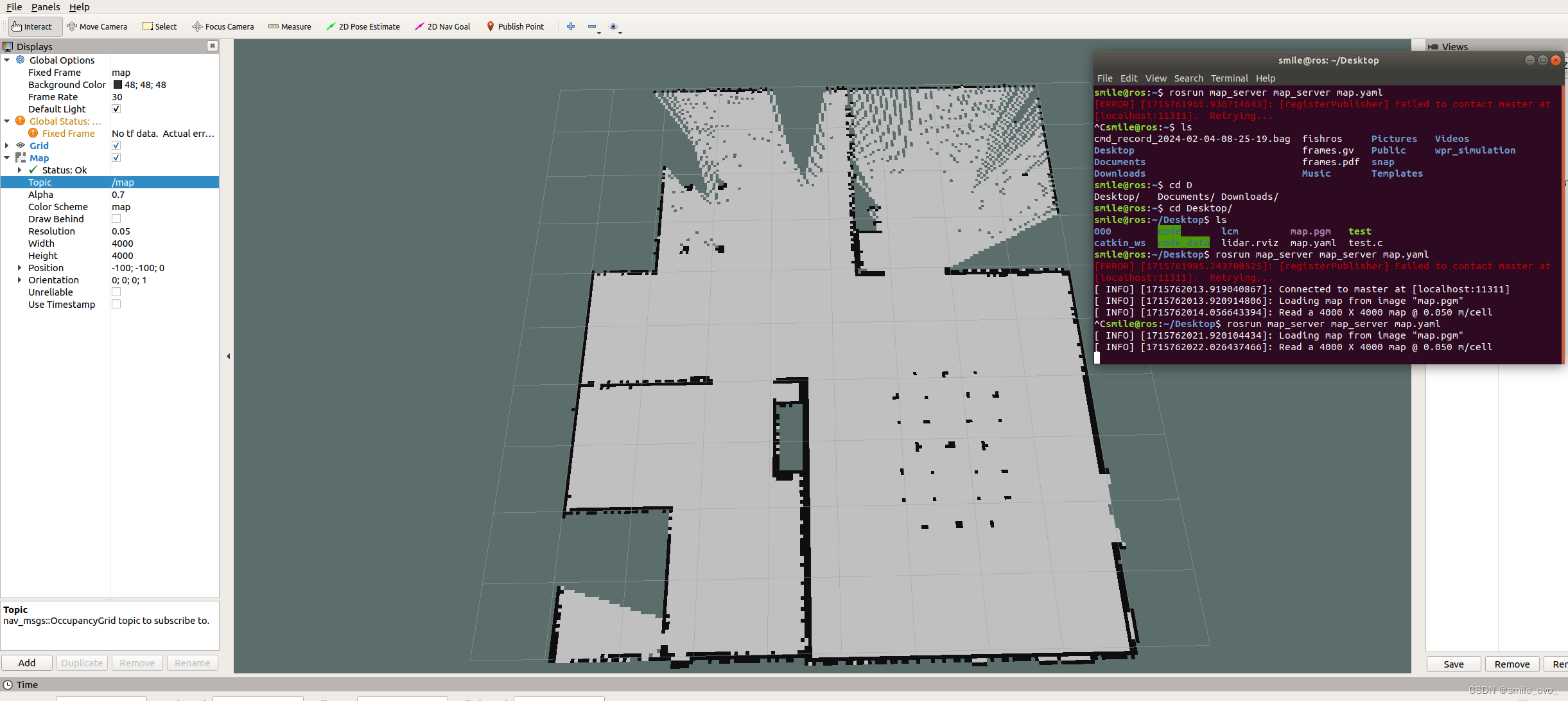This screenshot has width=1568, height=701.
Task: Edit the Alpha value 0.7
Action: (x=164, y=194)
